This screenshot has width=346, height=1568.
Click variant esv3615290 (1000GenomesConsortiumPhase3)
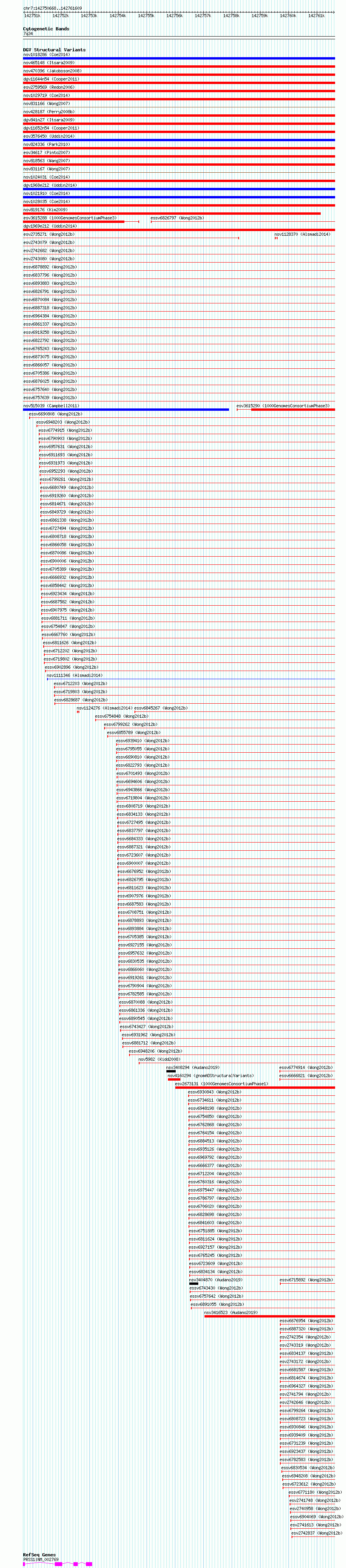click(x=283, y=406)
